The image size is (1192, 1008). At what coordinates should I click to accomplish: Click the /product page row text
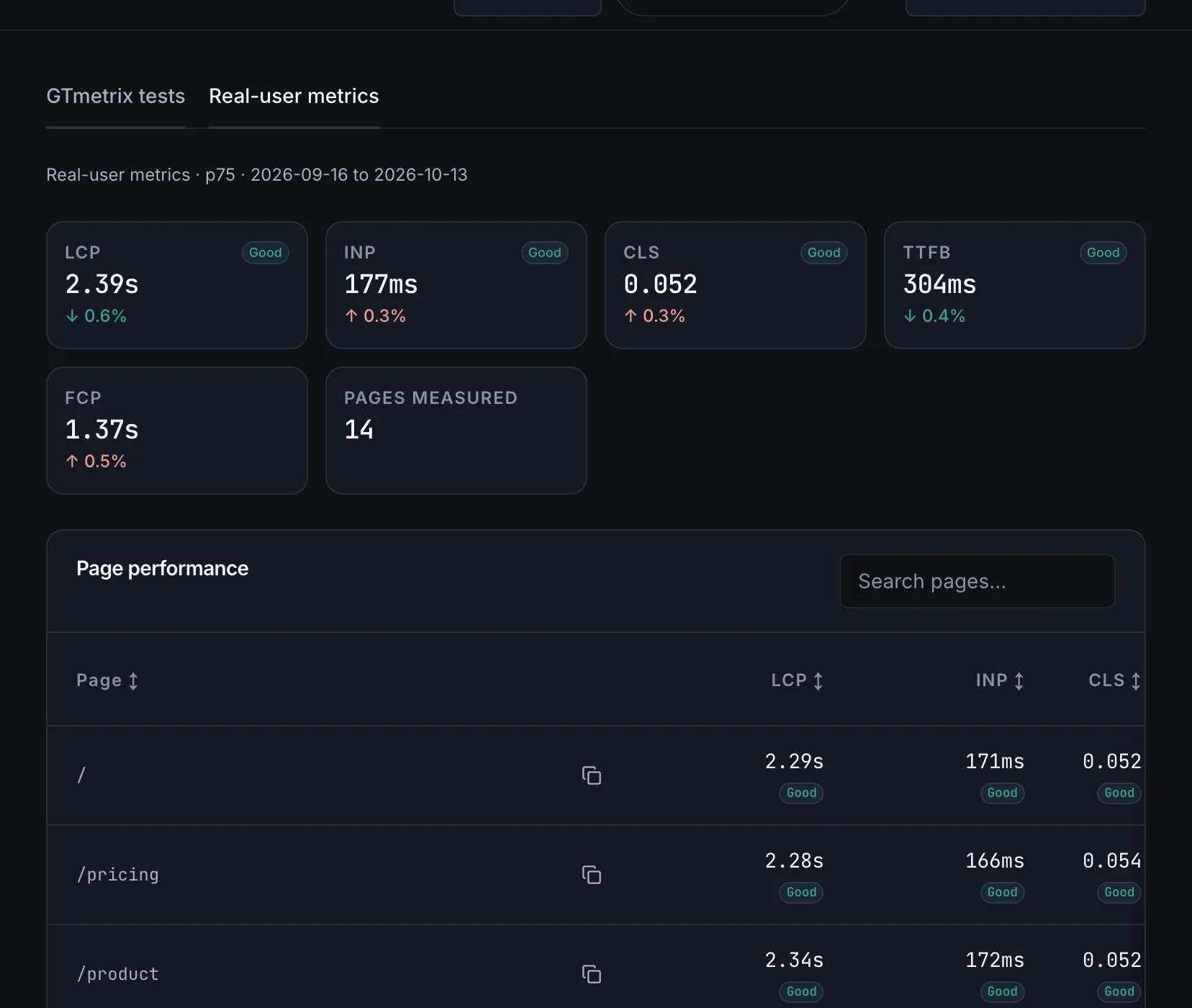118,974
